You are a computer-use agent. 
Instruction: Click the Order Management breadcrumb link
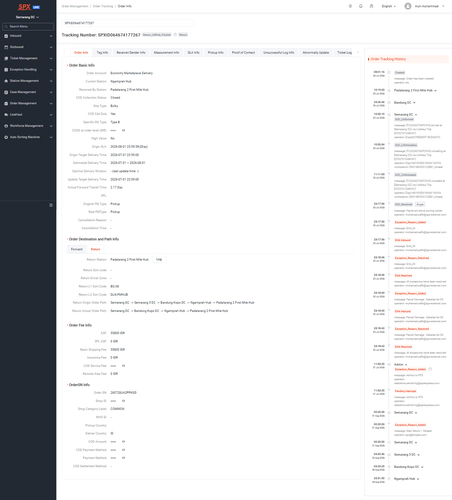point(75,6)
